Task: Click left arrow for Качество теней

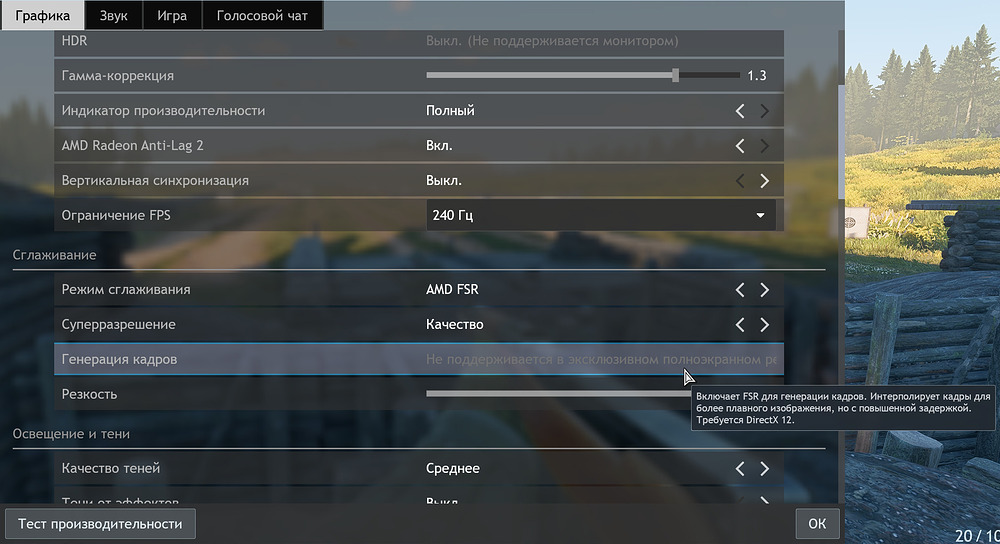Action: [x=740, y=469]
